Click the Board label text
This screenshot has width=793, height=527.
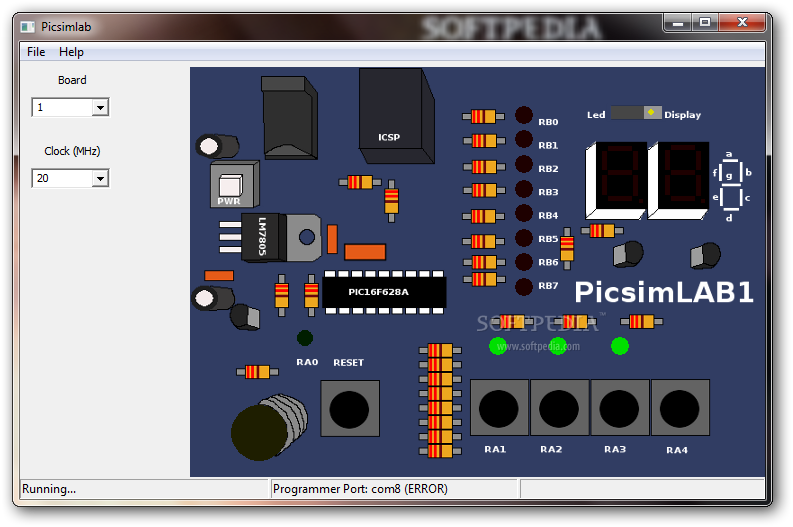coord(72,80)
